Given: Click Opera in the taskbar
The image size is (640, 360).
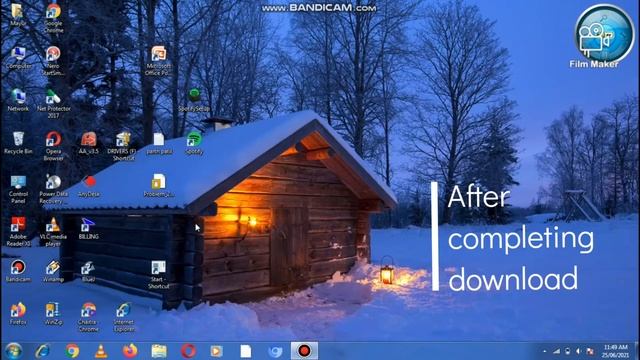Looking at the screenshot, I should click(x=188, y=351).
